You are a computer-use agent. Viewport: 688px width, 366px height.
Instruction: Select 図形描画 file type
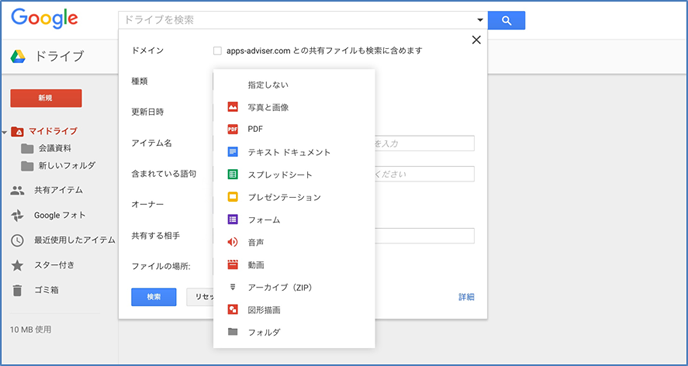click(294, 310)
